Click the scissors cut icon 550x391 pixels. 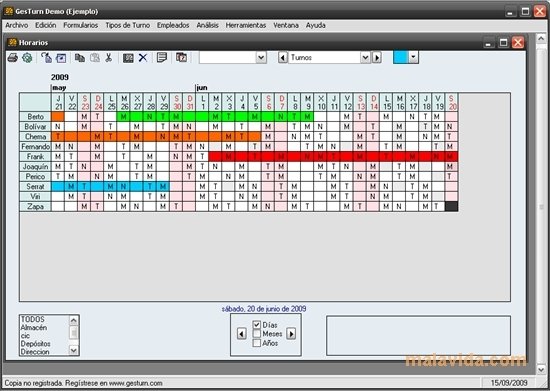[109, 58]
